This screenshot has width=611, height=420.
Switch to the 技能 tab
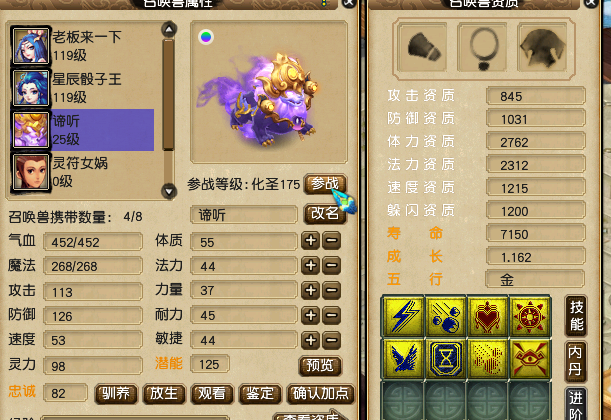pos(576,316)
